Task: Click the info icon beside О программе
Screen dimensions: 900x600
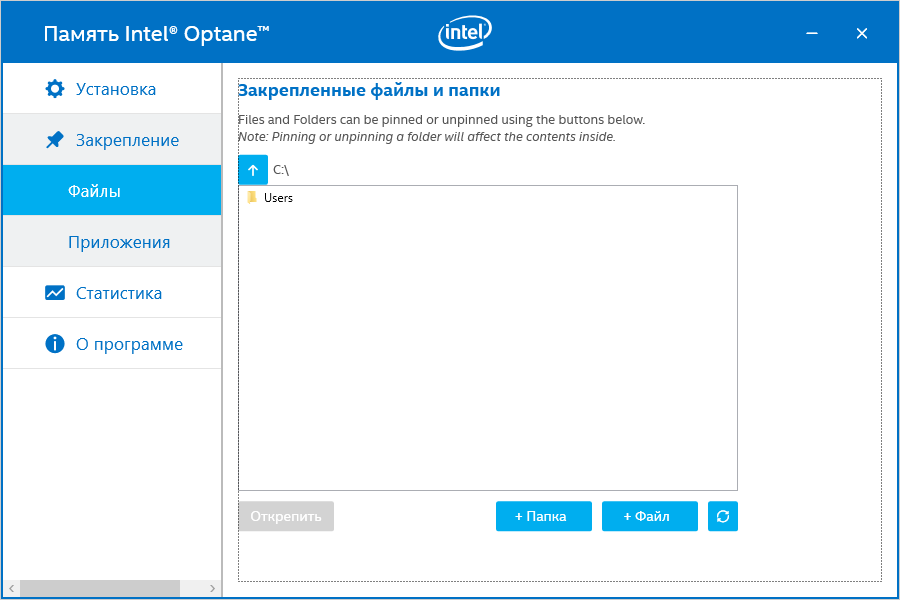Action: (x=55, y=344)
